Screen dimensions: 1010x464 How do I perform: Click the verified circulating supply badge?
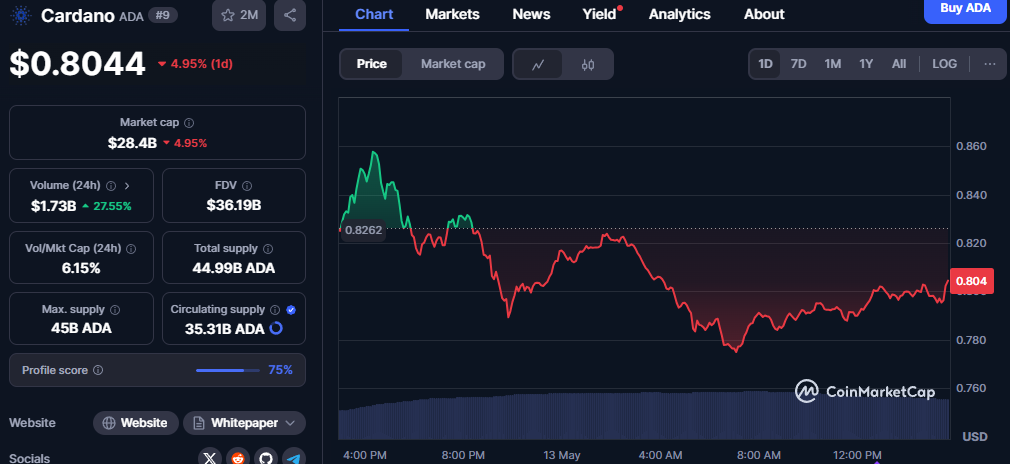tap(291, 310)
